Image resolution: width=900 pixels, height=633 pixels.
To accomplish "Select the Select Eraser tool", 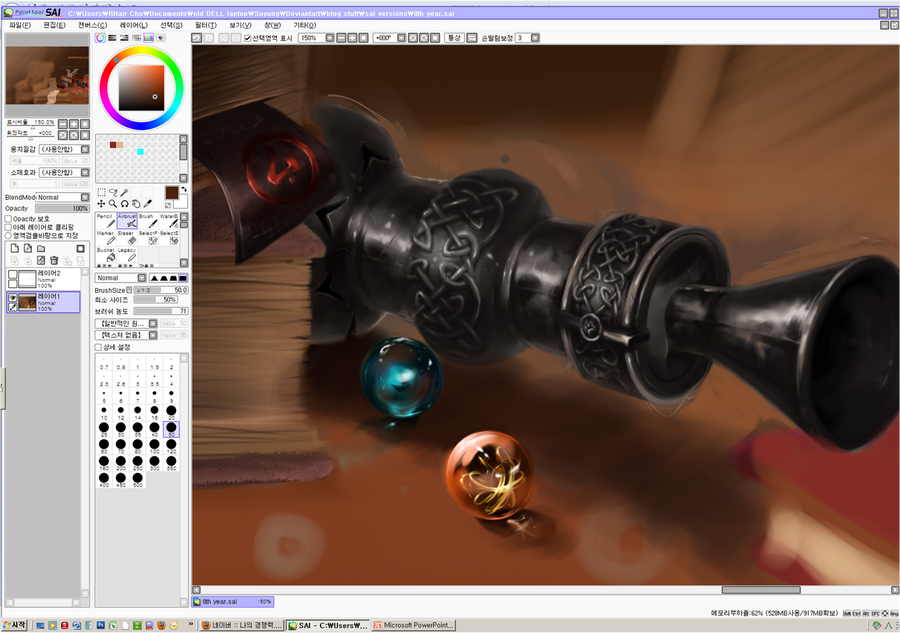I will click(169, 238).
